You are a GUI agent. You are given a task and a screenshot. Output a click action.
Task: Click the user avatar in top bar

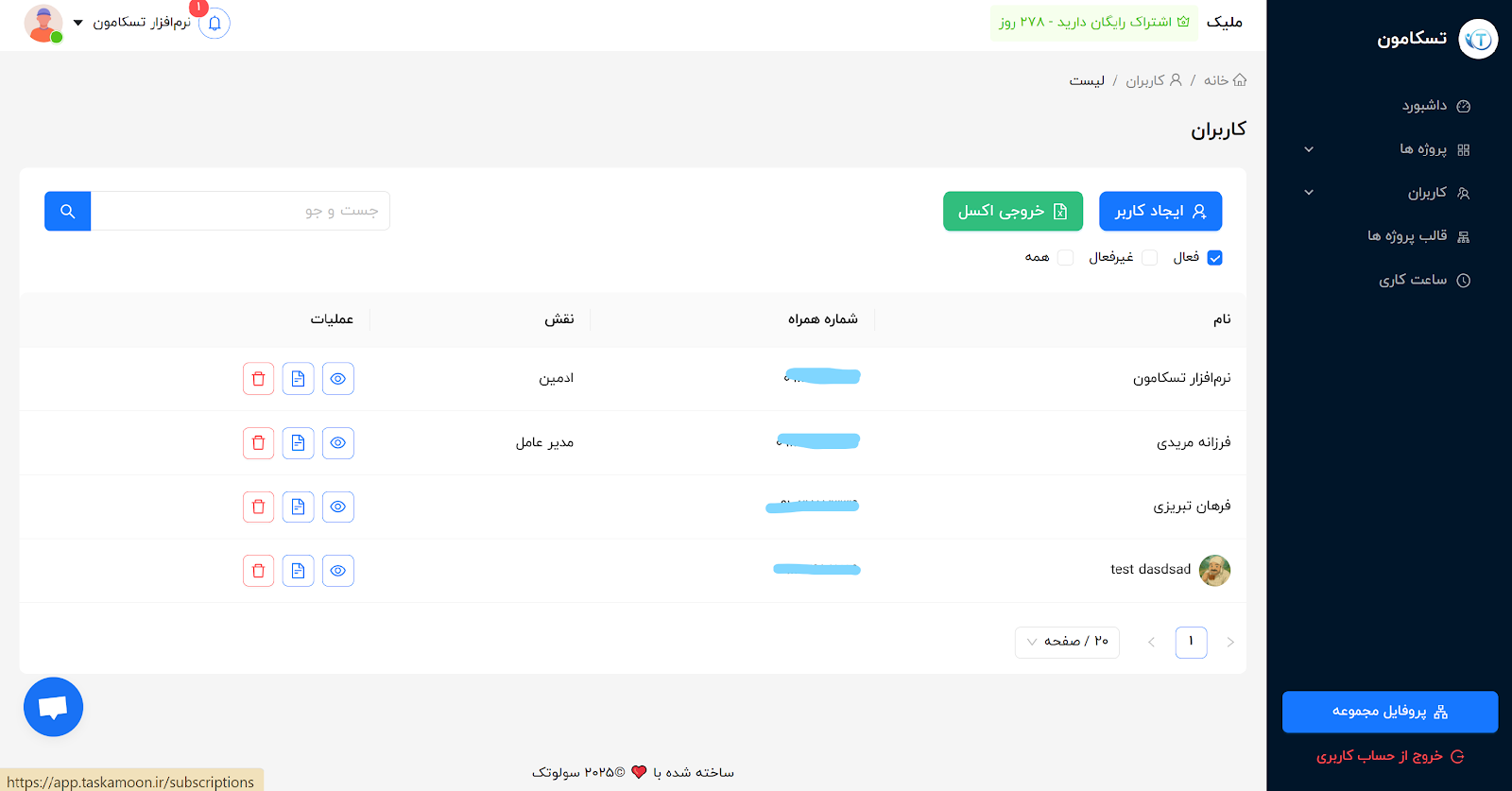coord(43,24)
